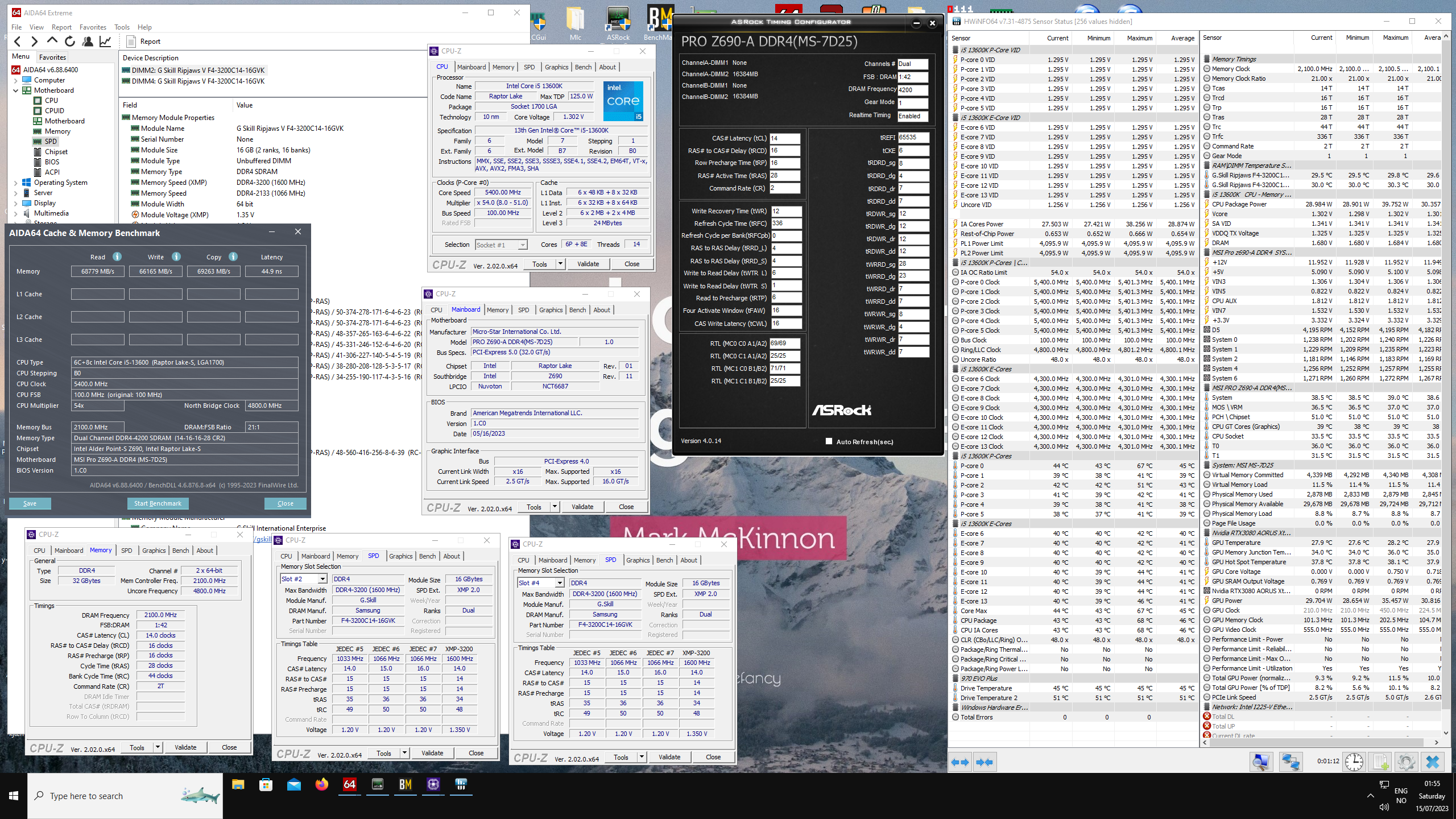Refresh the AIDA64 page via toolbar icon
Viewport: 1456px width, 819px height.
click(x=70, y=42)
